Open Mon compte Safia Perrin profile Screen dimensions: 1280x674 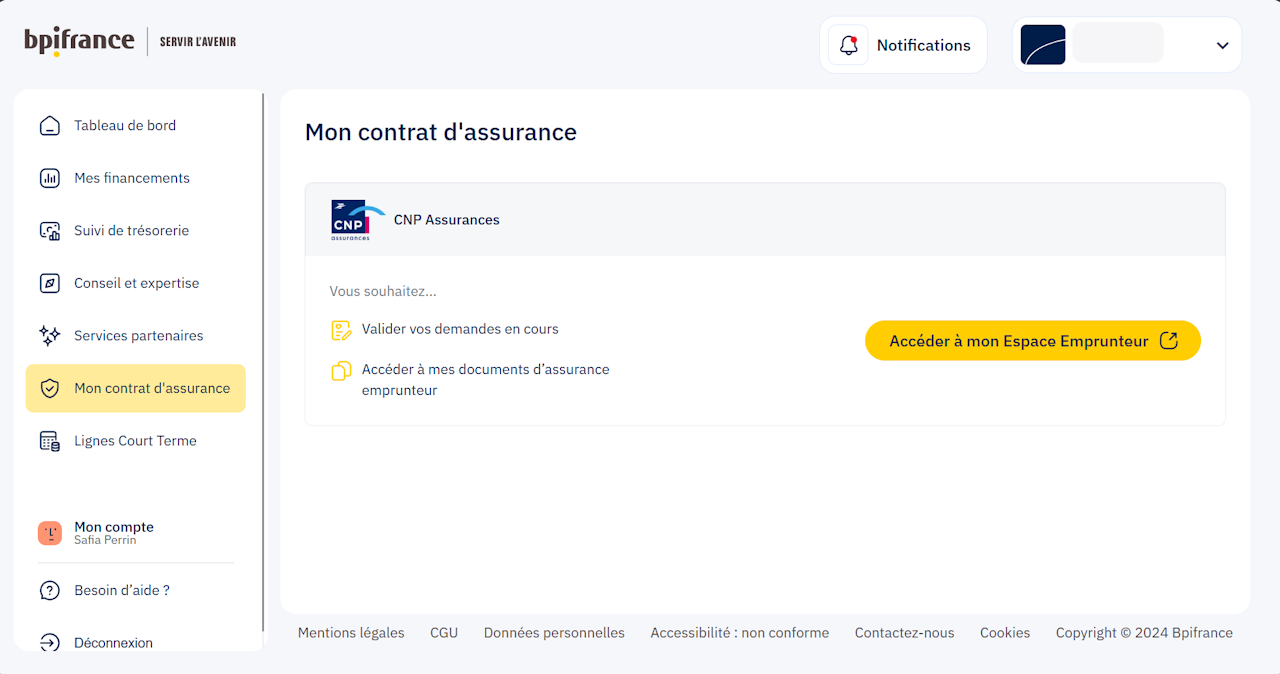pos(113,533)
